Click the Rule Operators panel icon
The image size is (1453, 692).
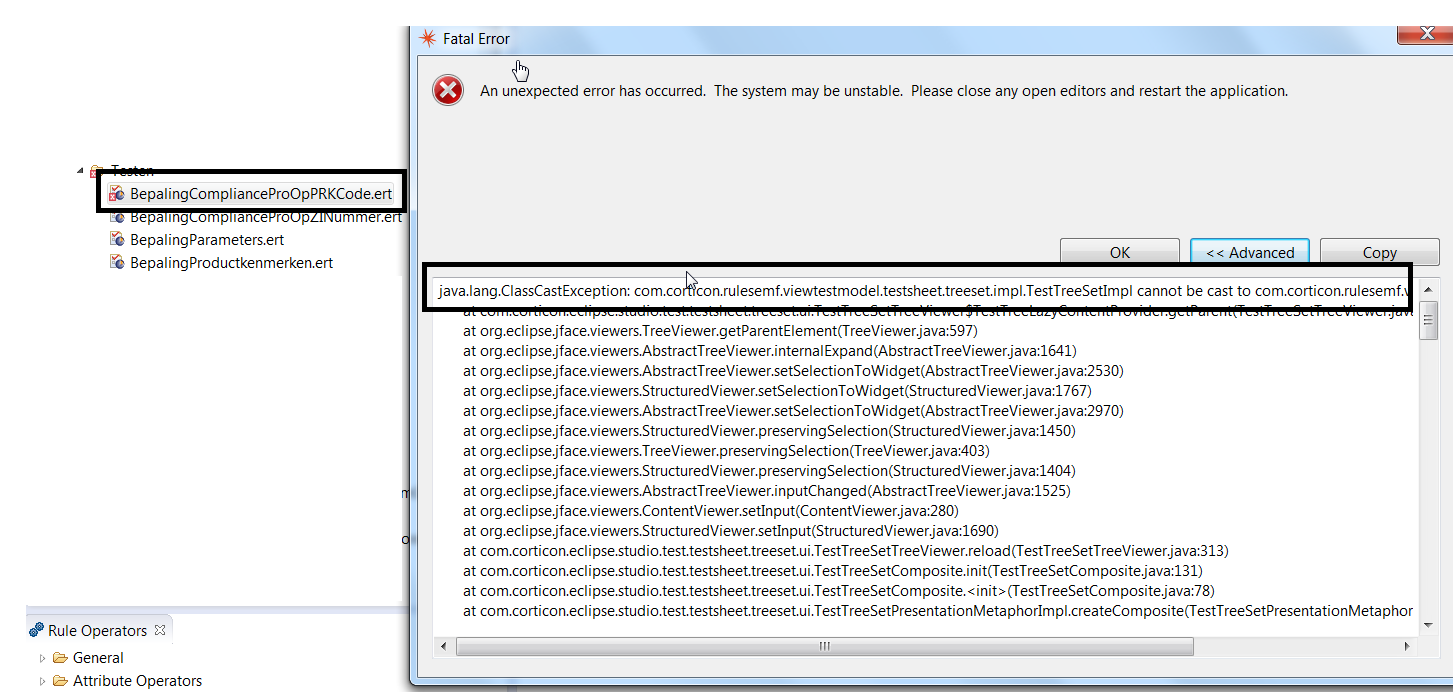click(x=38, y=630)
